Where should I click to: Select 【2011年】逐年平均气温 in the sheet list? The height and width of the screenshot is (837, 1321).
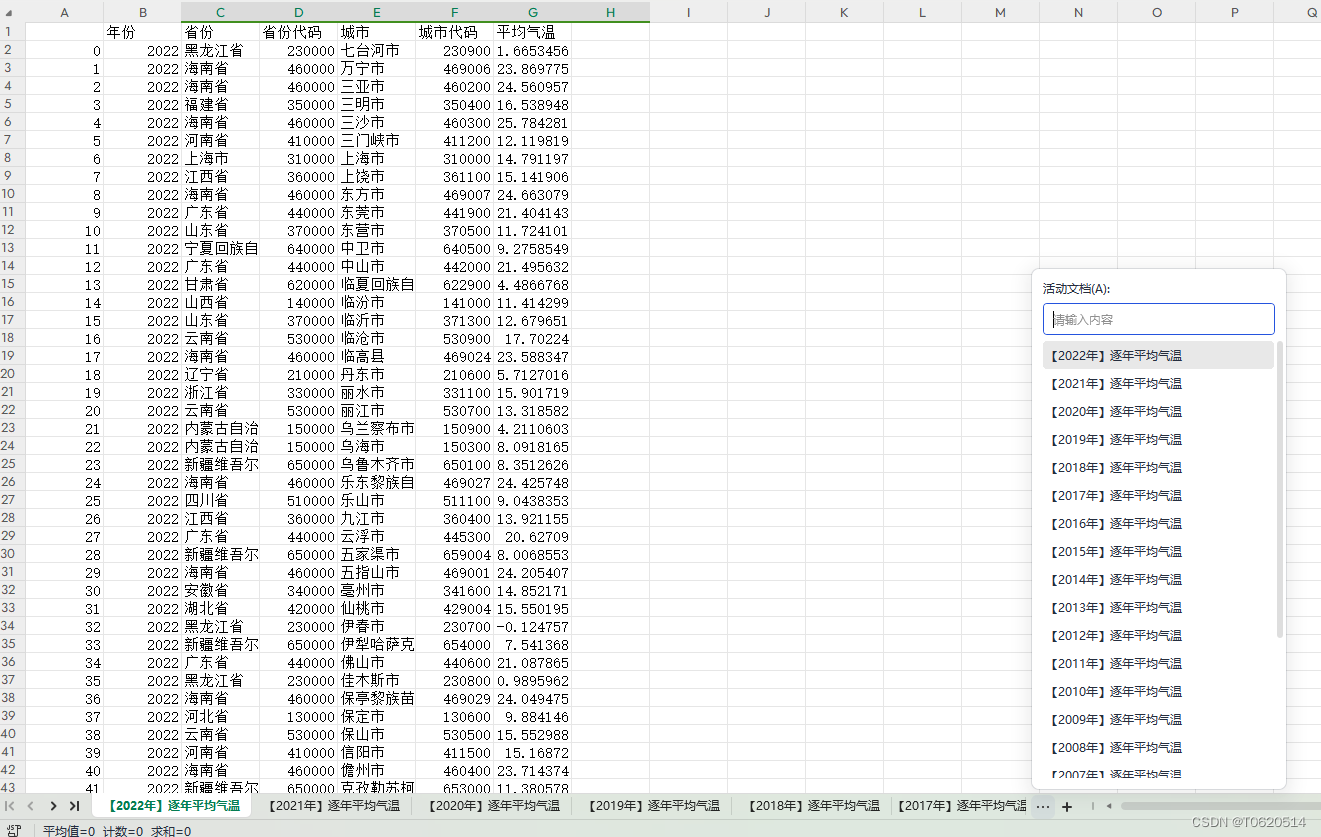click(x=1159, y=663)
